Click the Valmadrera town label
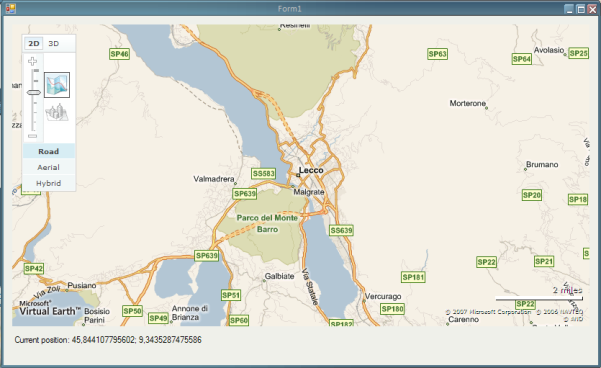Image resolution: width=601 pixels, height=368 pixels. [x=214, y=179]
